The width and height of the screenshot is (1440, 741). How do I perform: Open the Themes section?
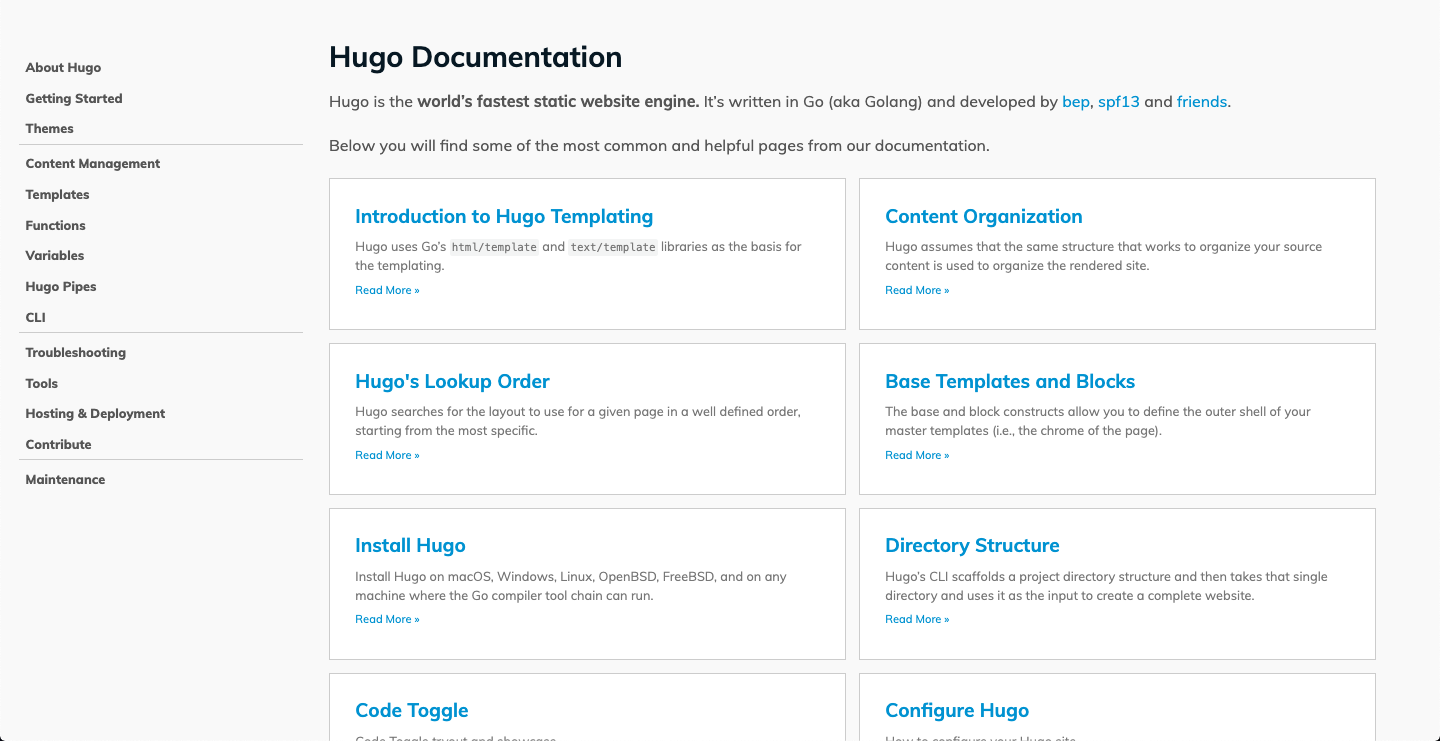49,128
